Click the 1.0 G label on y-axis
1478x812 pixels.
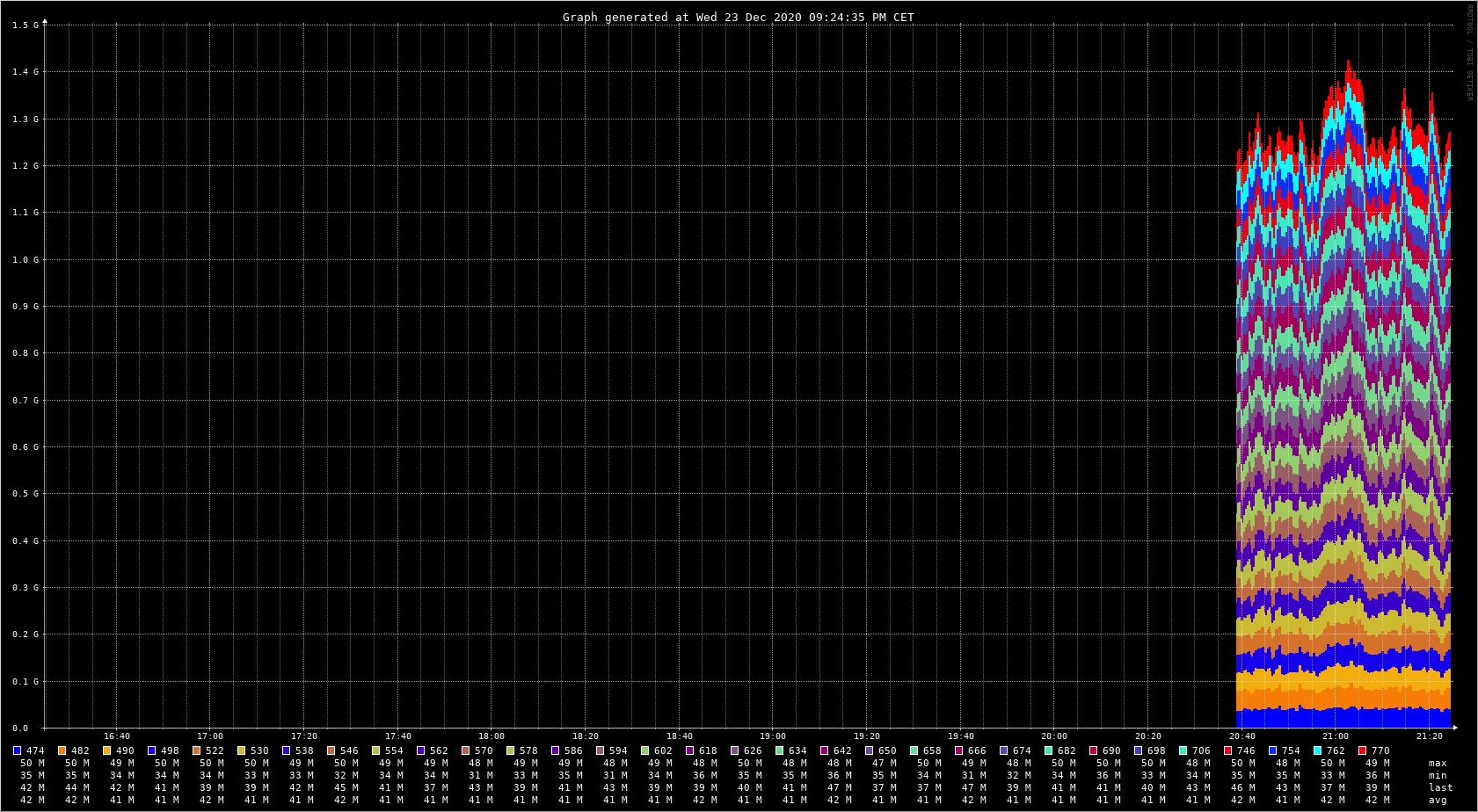click(x=25, y=260)
